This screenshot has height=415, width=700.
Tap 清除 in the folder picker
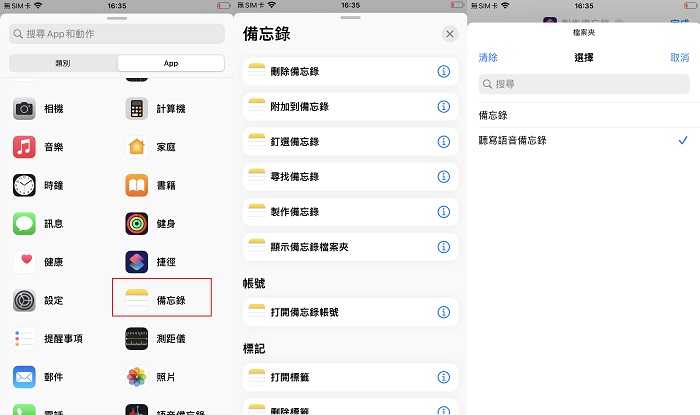[488, 58]
